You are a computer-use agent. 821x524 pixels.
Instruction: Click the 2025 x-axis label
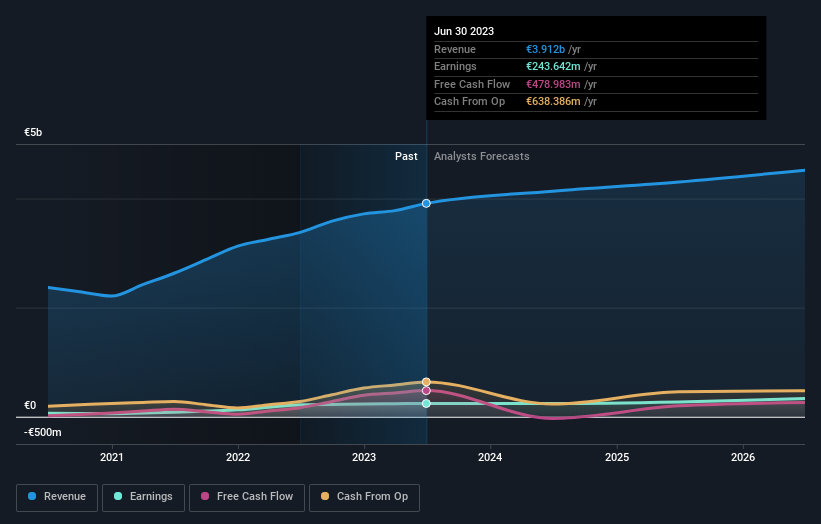[617, 457]
